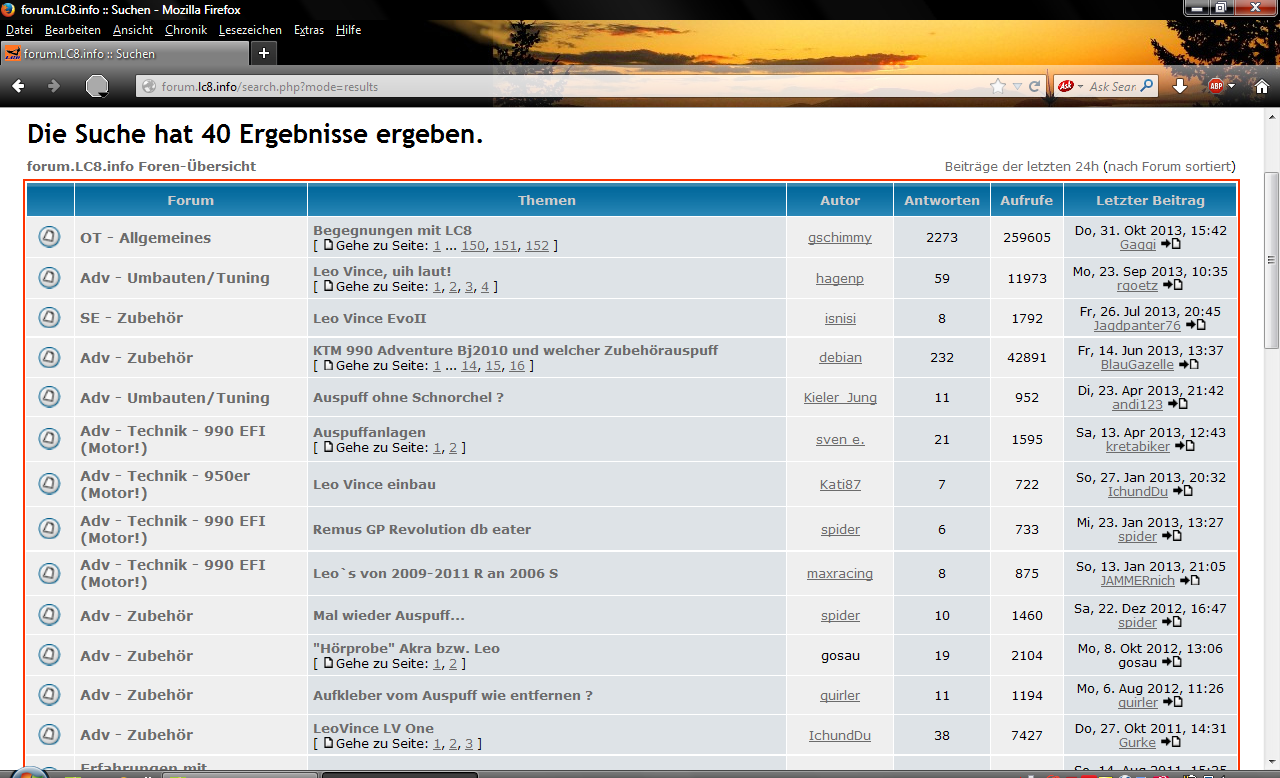Open the downloads arrow in toolbar
The image size is (1280, 778).
1180,87
